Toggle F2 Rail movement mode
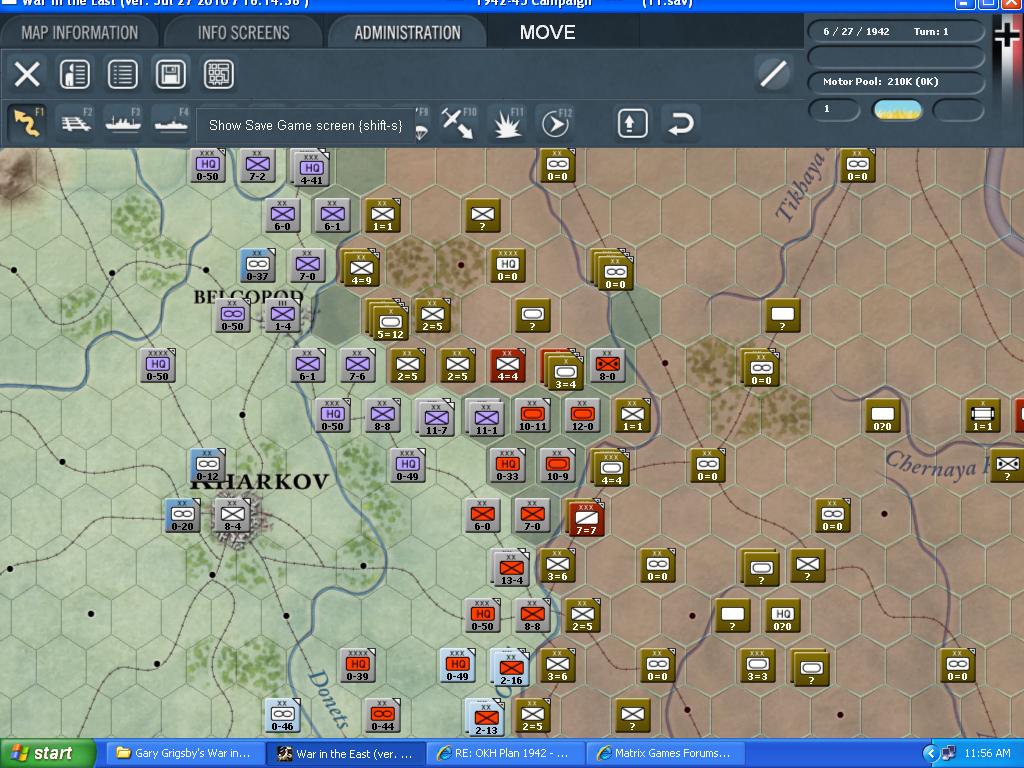1024x768 pixels. [x=76, y=123]
